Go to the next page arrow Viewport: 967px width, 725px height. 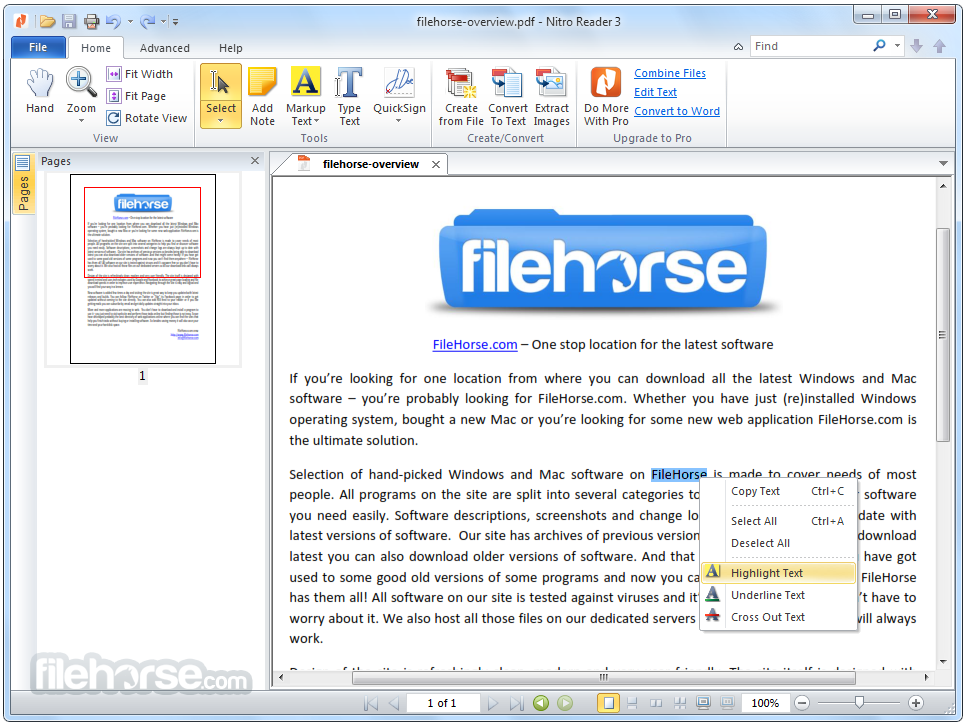[x=493, y=703]
